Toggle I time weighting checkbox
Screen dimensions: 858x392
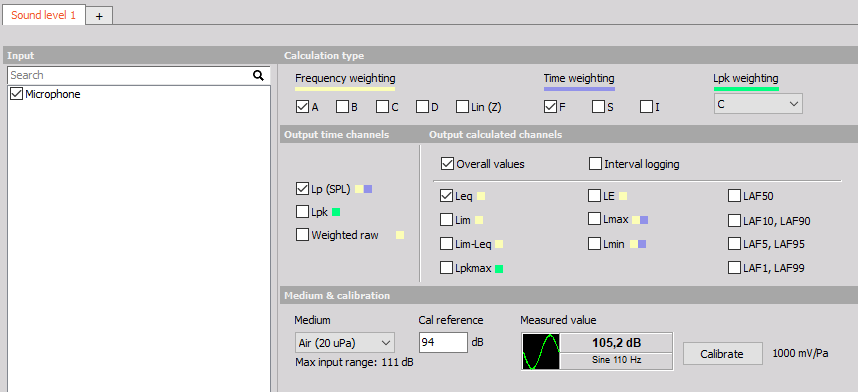646,107
